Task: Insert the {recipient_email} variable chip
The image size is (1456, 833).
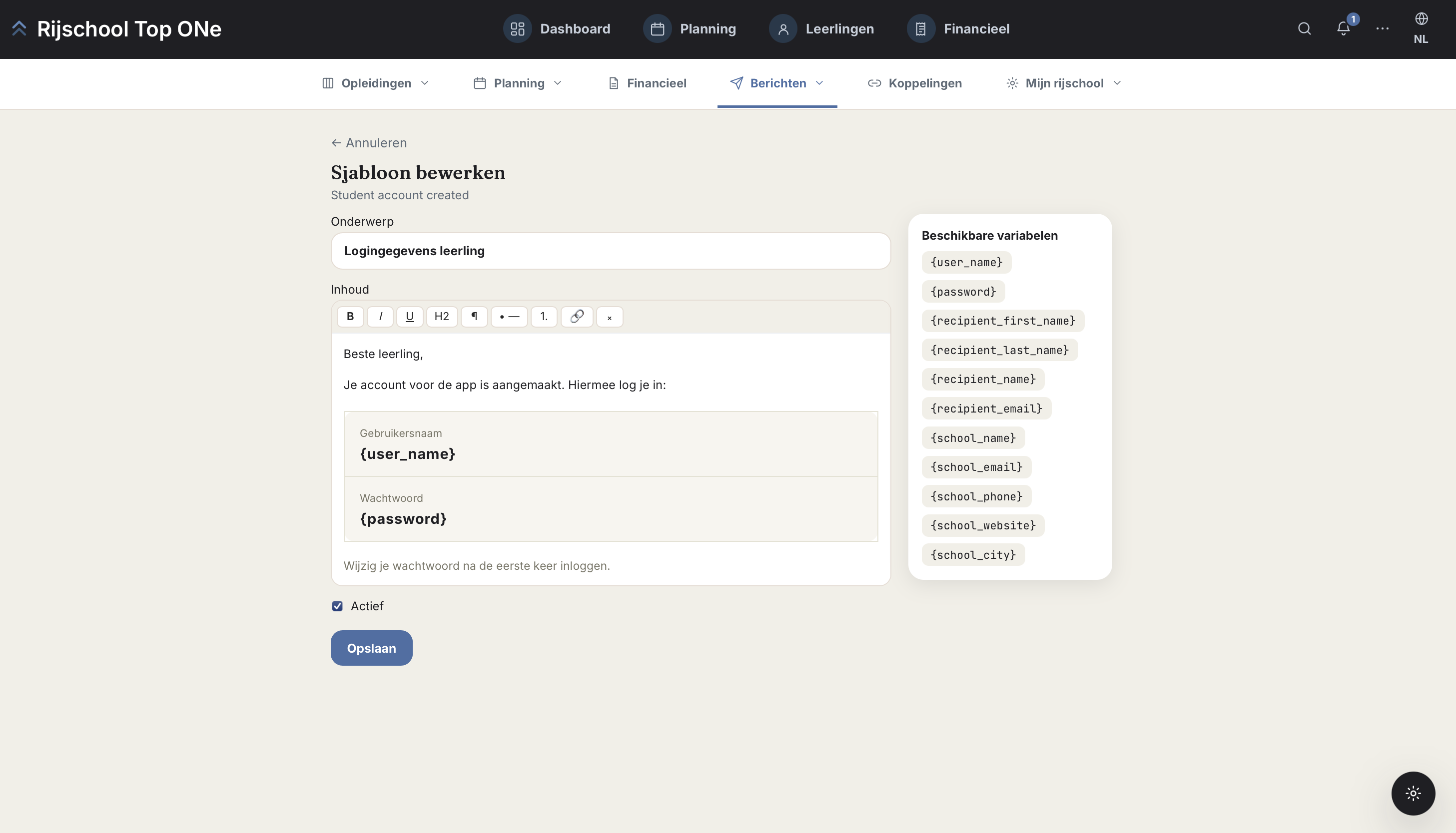Action: [x=986, y=409]
